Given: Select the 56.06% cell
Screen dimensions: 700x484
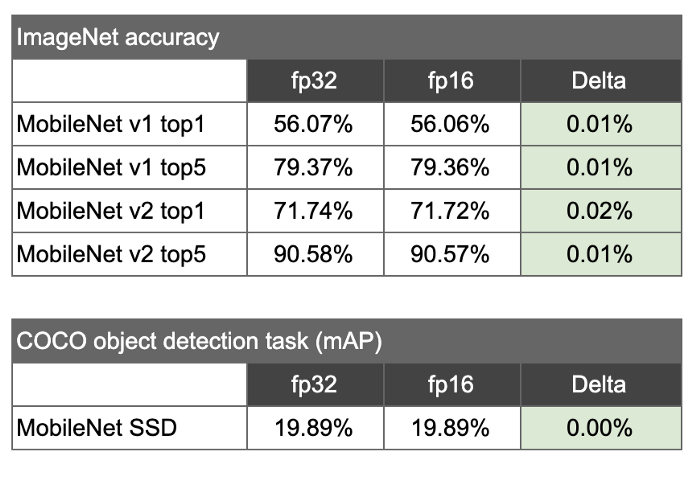Looking at the screenshot, I should [450, 125].
